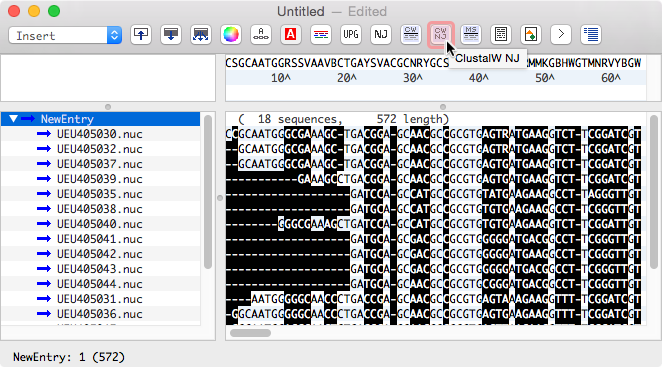Collapse the NewEntry disclosure triangle

click(13, 119)
